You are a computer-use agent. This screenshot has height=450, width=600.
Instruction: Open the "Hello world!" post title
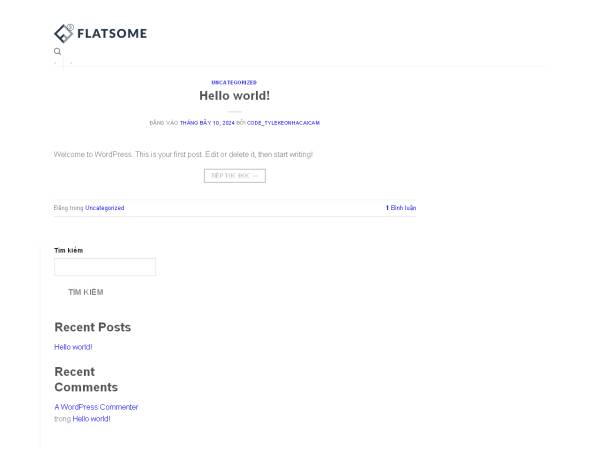[x=234, y=96]
